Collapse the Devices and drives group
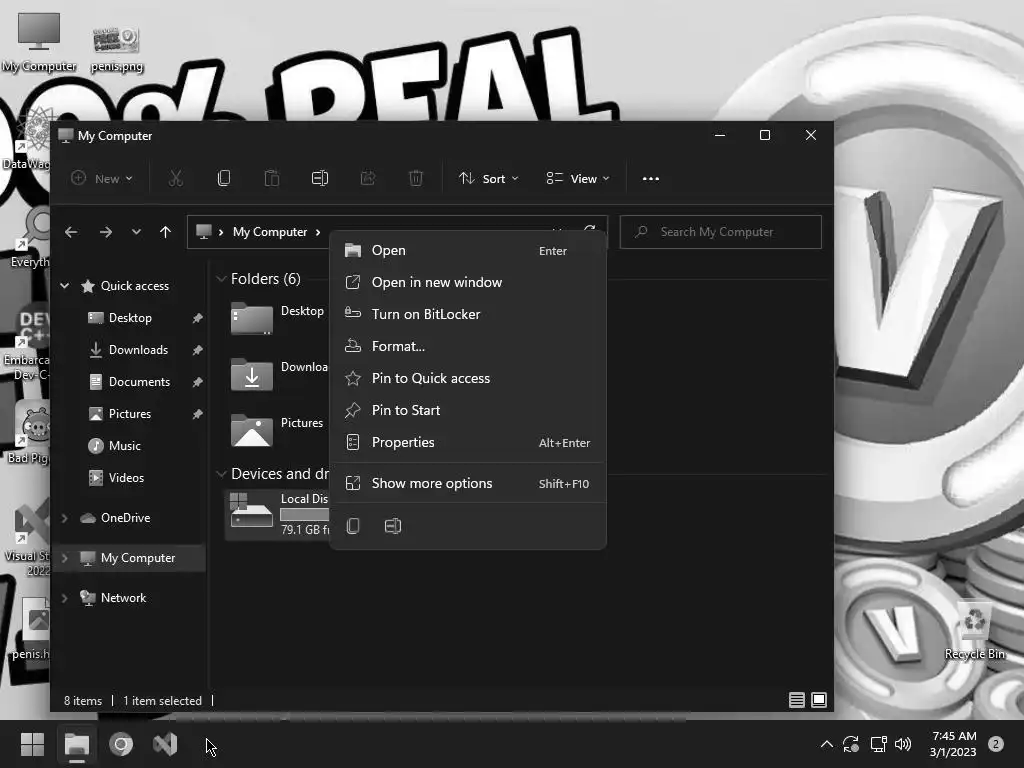 click(x=221, y=473)
